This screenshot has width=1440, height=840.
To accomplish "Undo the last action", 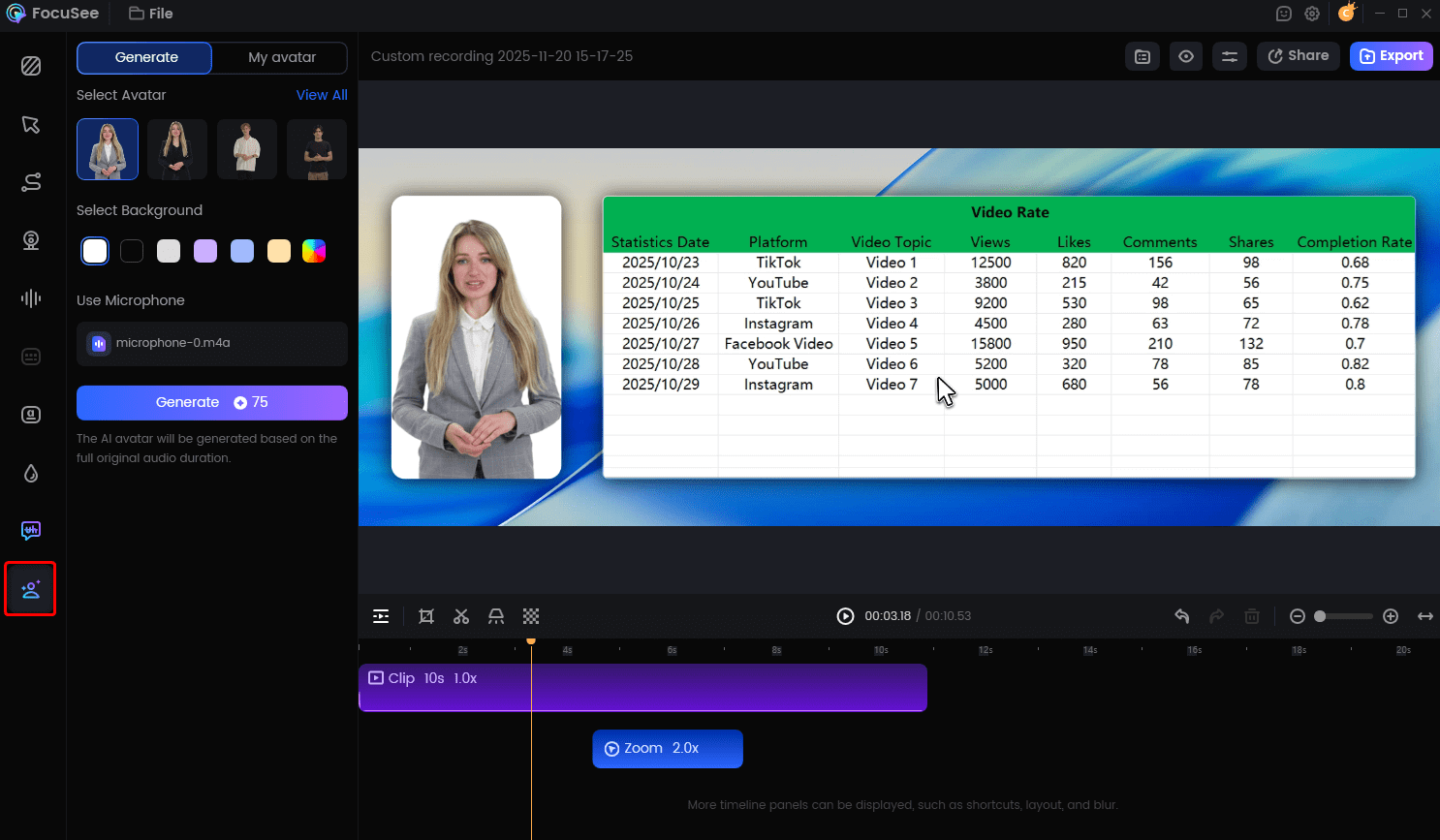I will (1182, 616).
